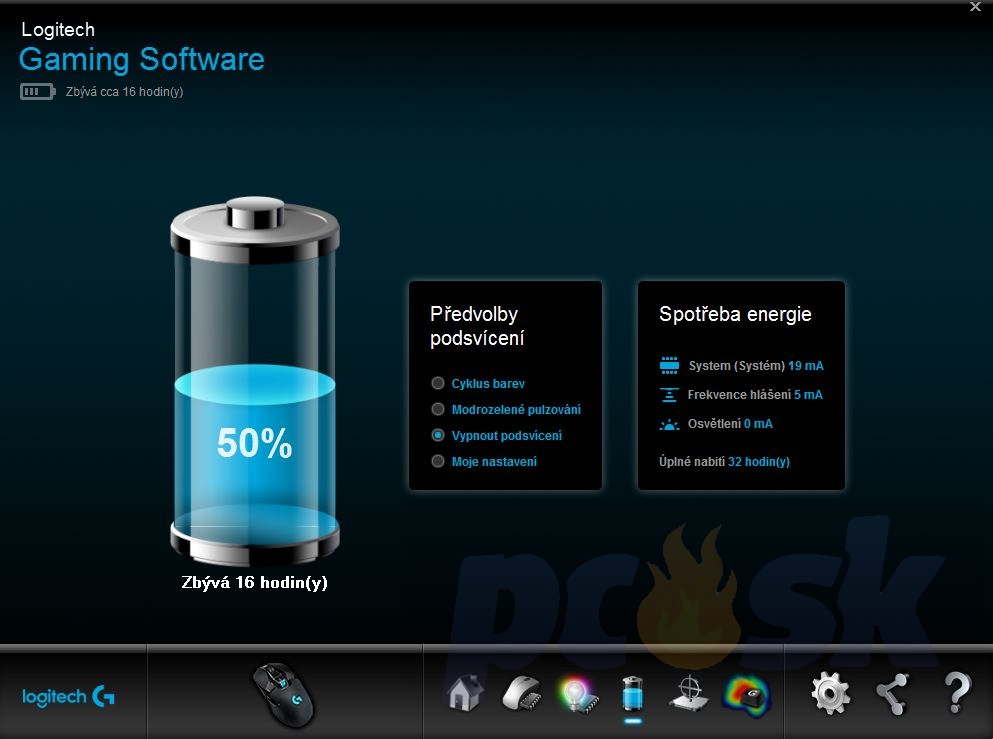Image resolution: width=993 pixels, height=739 pixels.
Task: Open help question mark icon
Action: 958,693
